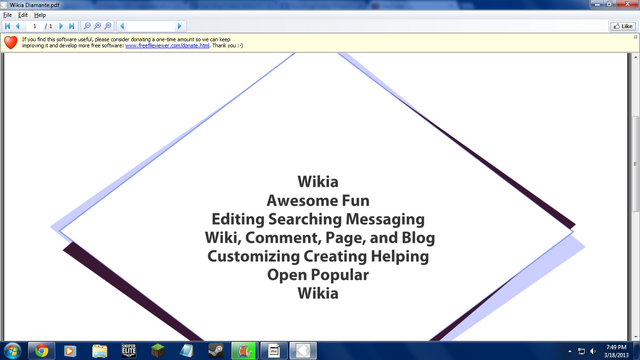Click the "Awesome Fun" text line
Image resolution: width=640 pixels, height=360 pixels.
(x=318, y=201)
